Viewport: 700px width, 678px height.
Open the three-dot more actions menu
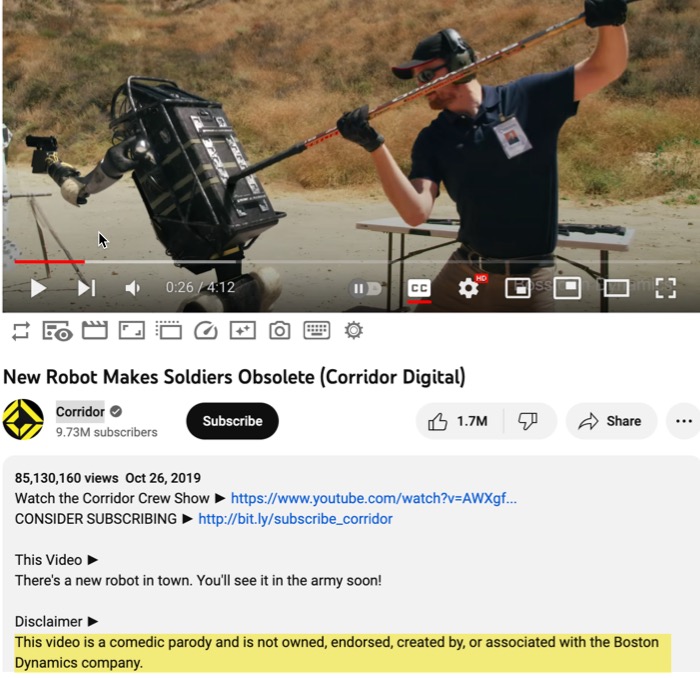[x=683, y=421]
